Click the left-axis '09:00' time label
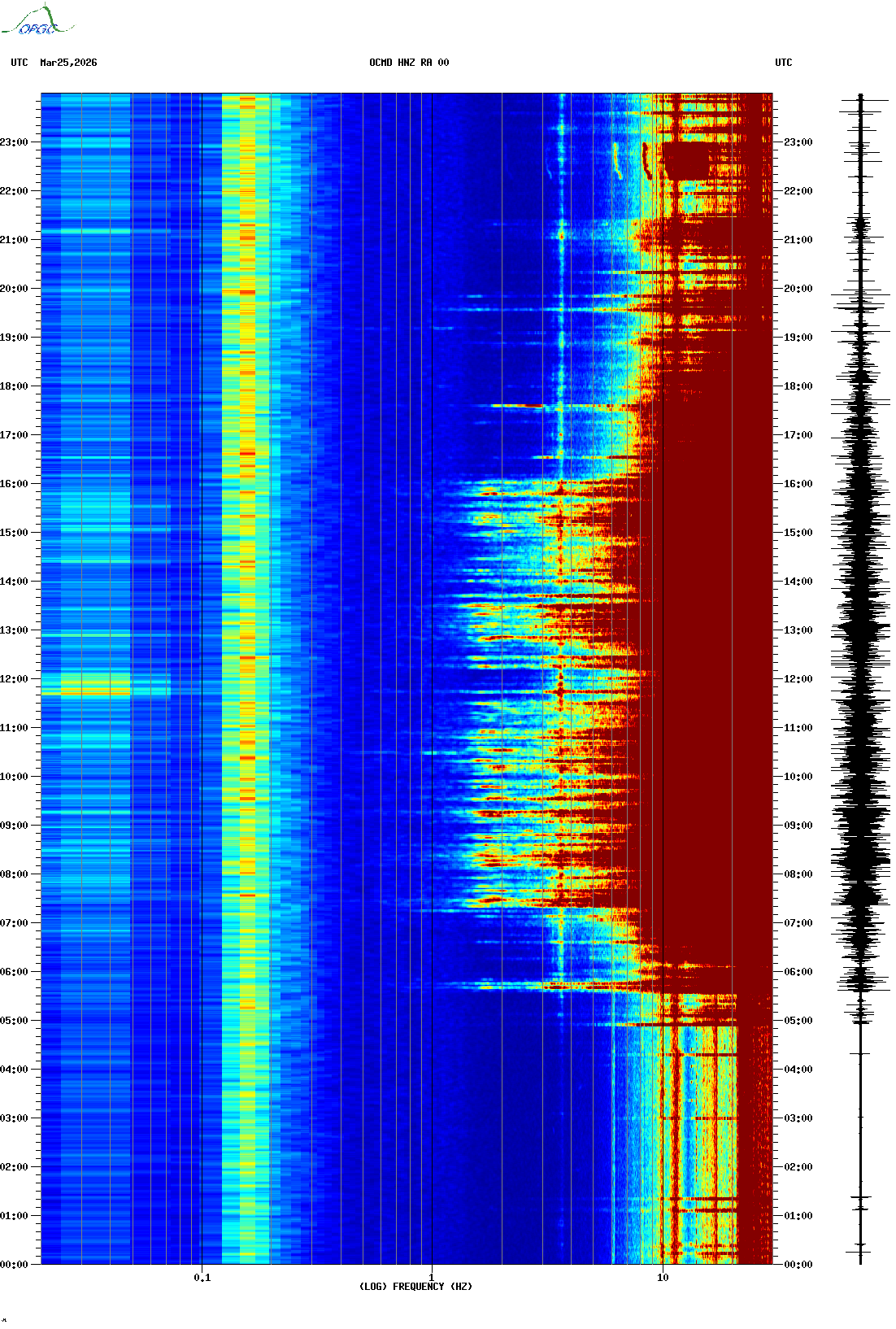This screenshot has height=1329, width=896. [x=14, y=826]
